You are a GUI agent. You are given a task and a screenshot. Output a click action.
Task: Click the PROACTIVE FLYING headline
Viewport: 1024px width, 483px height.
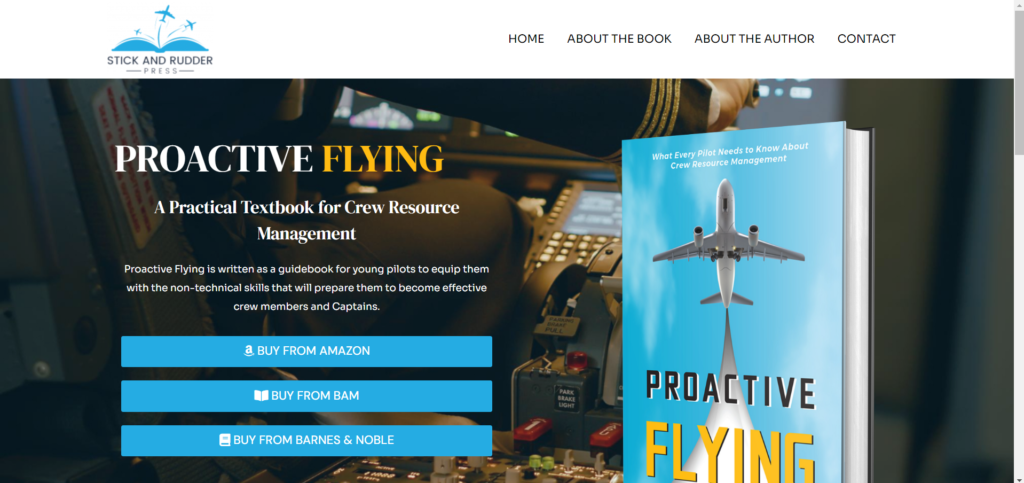[279, 159]
